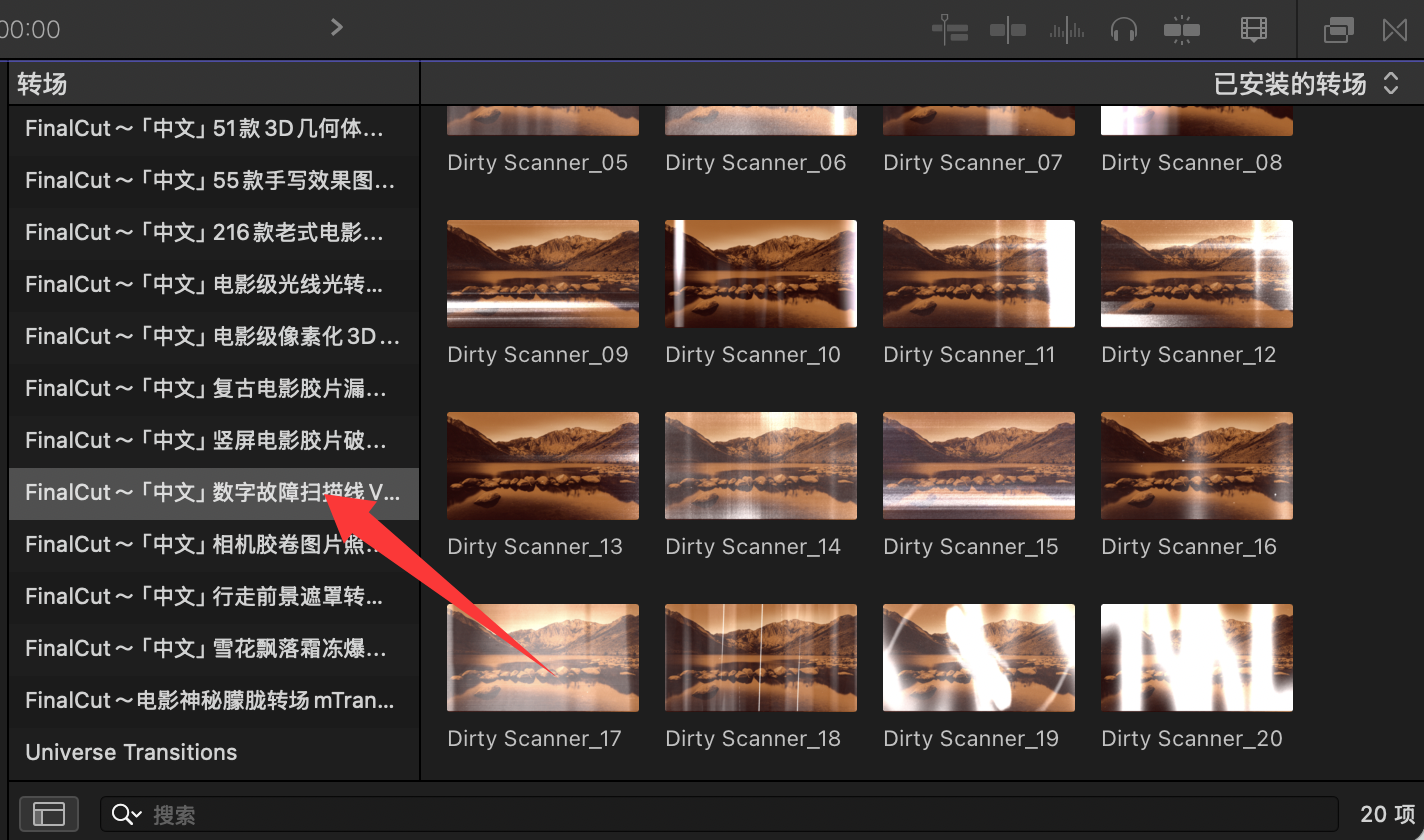Pick the Dirty Scanner_10 transition thumbnail

click(x=760, y=274)
